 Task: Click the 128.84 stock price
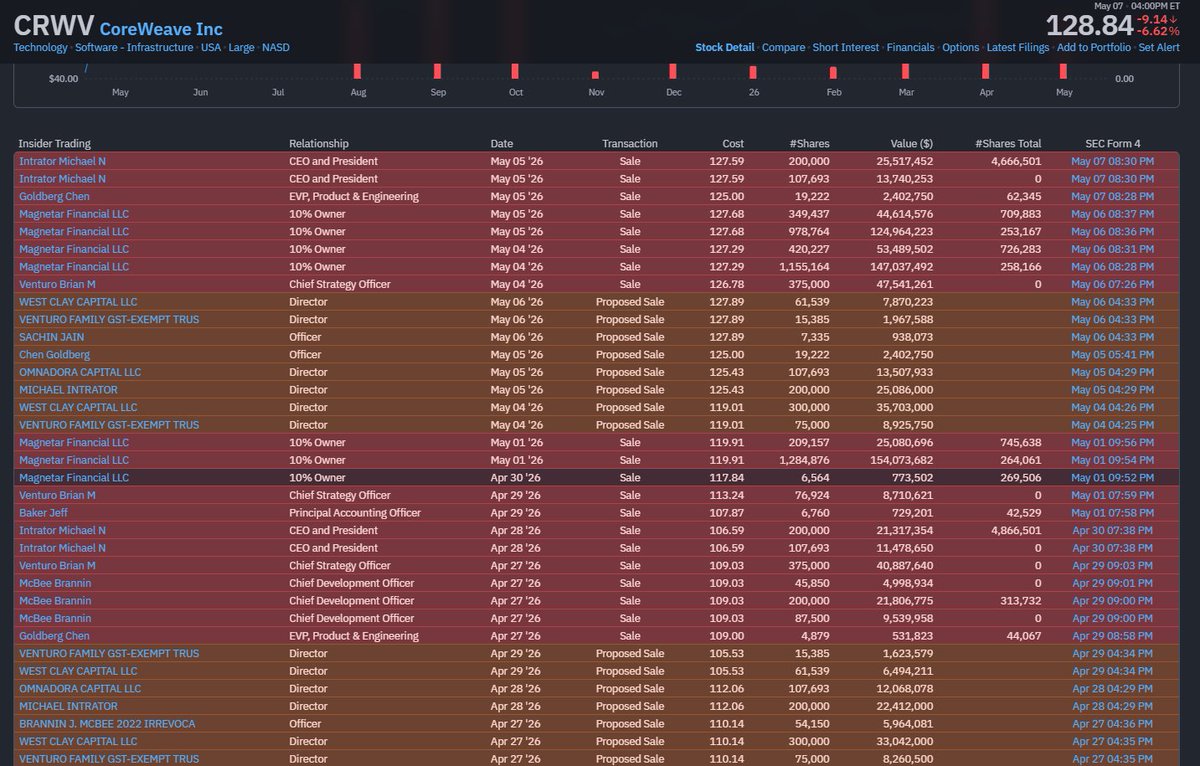point(1089,25)
